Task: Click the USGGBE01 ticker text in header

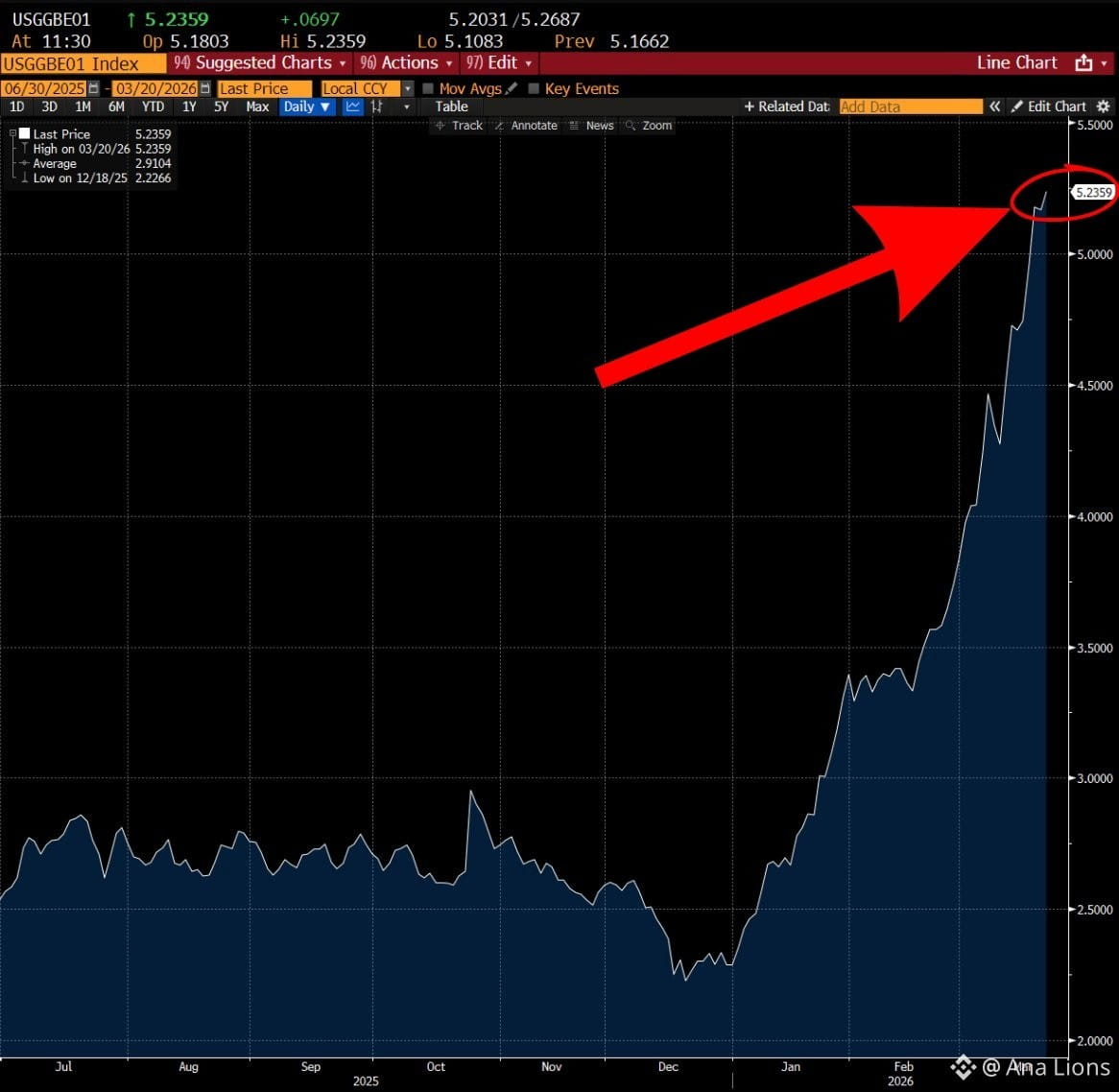Action: click(x=52, y=19)
